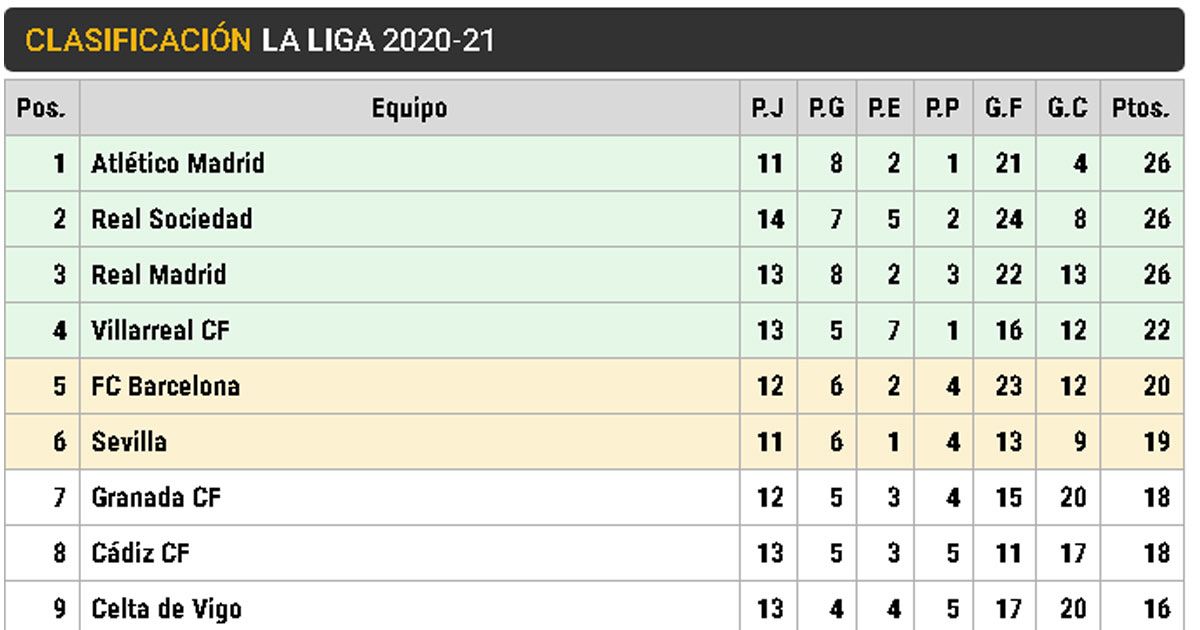Select the P.E column header
Viewport: 1200px width, 630px height.
[x=884, y=108]
